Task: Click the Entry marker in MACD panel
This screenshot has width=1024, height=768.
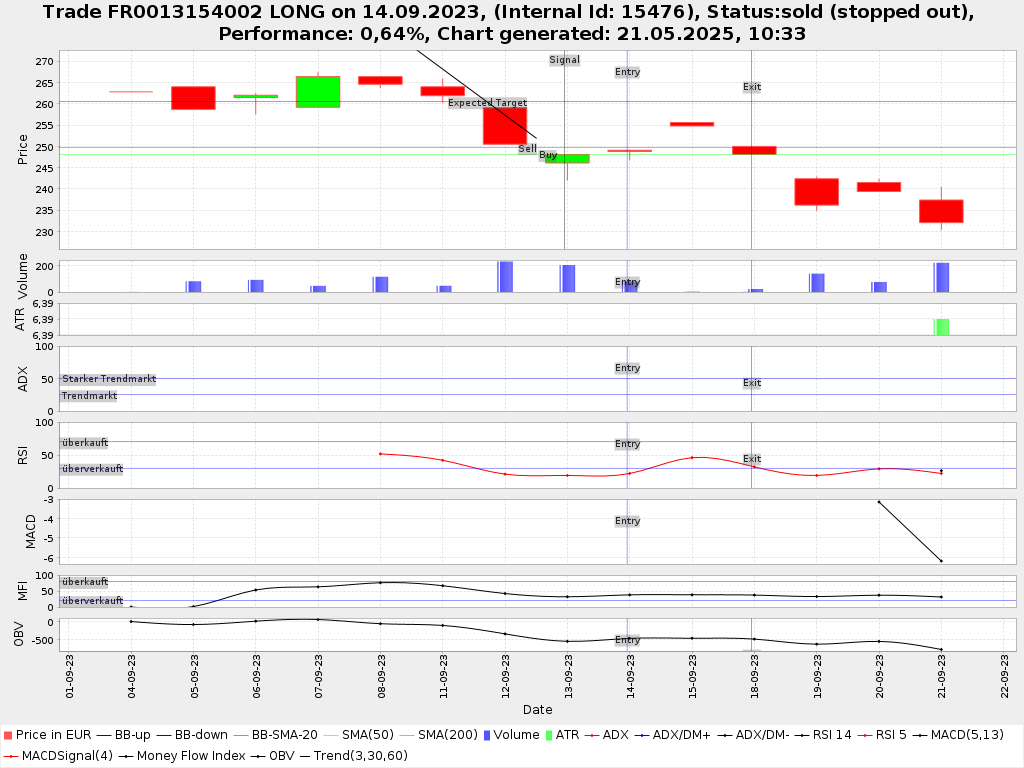Action: point(627,521)
